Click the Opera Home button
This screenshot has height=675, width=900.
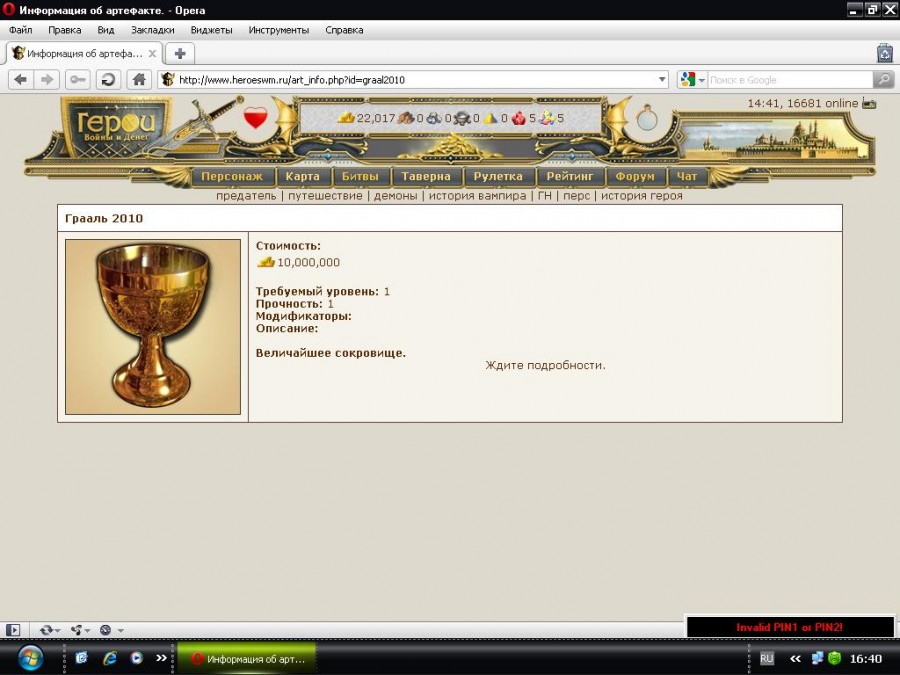tap(139, 80)
